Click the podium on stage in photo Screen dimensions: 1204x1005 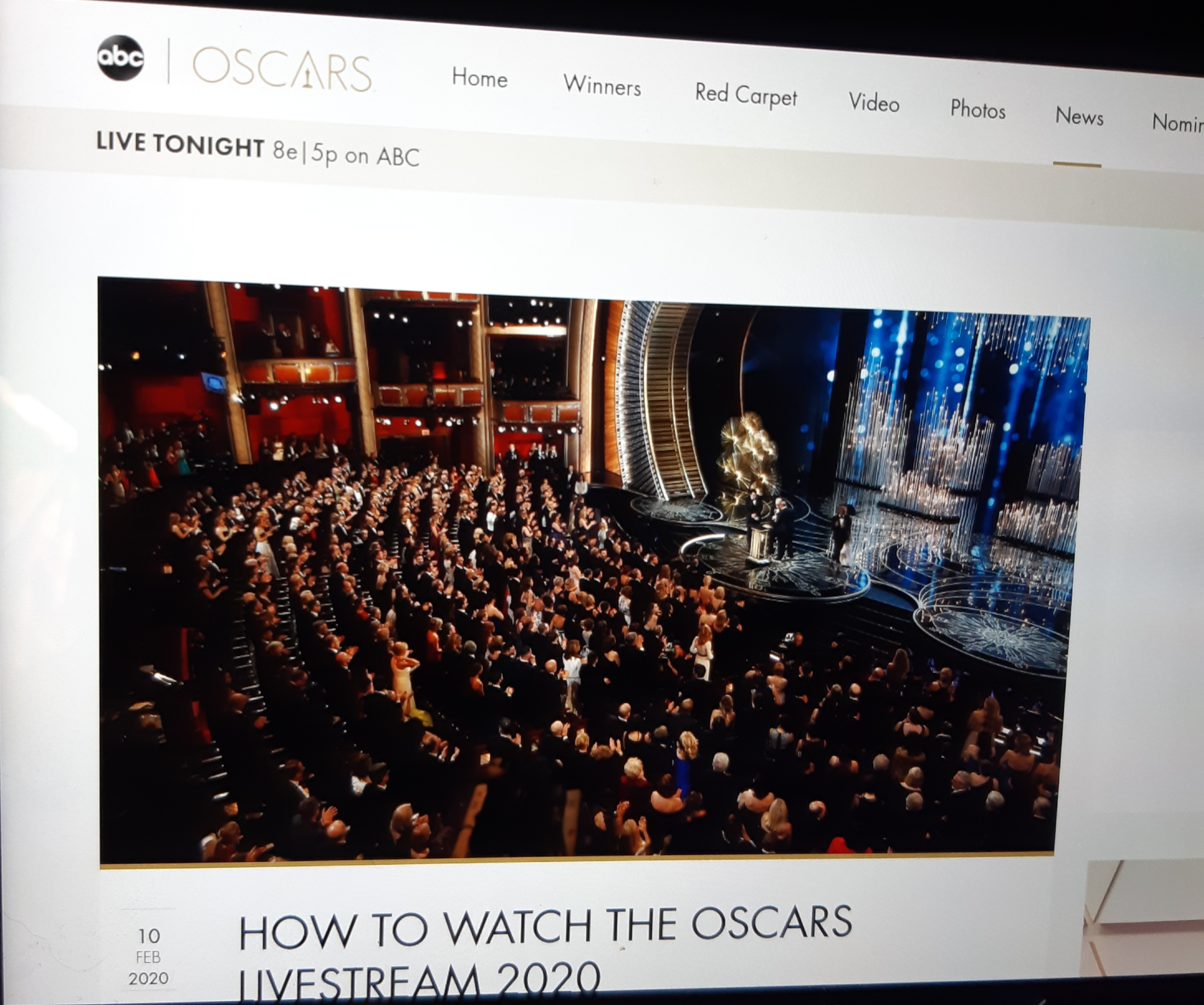click(x=758, y=543)
